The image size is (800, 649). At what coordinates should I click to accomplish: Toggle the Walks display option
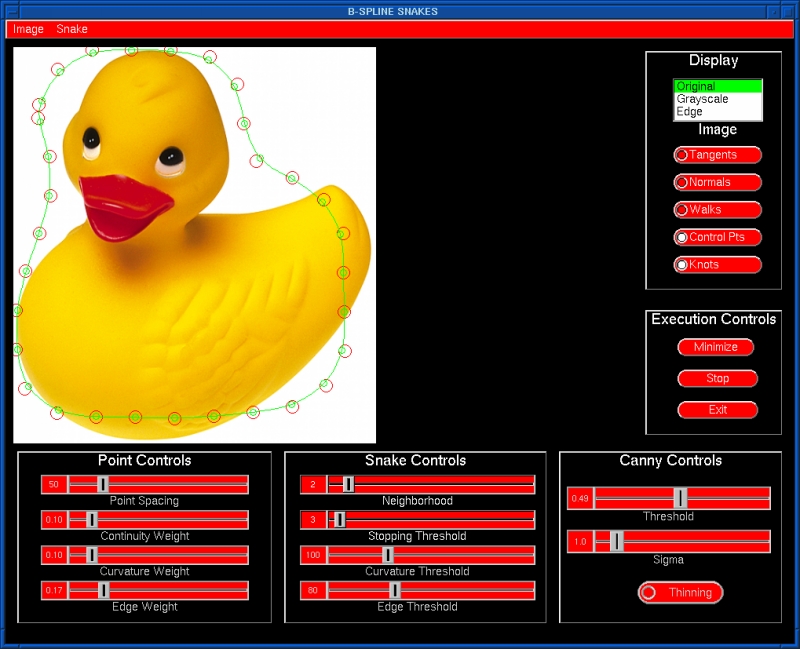(717, 210)
